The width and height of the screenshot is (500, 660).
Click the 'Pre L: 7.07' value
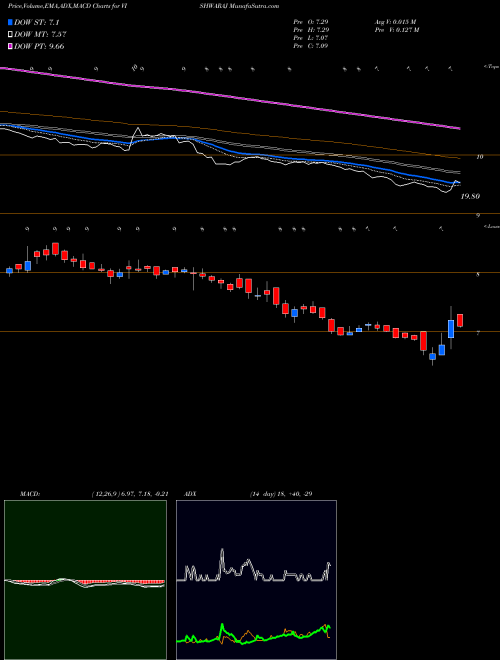(x=311, y=38)
